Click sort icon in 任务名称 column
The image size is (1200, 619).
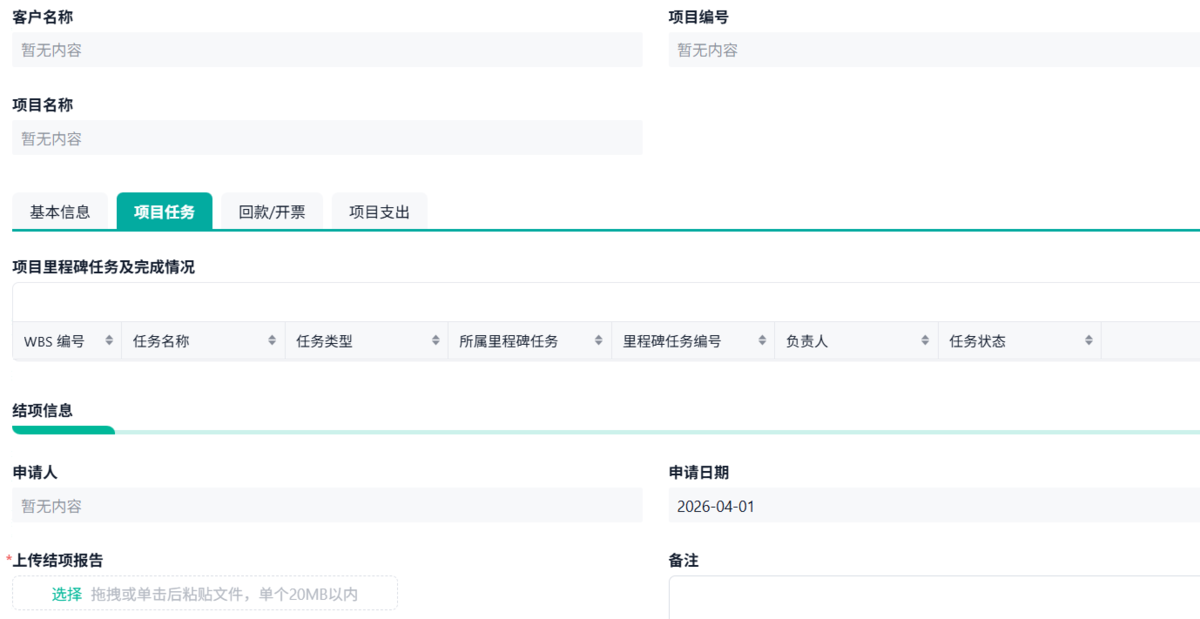click(x=272, y=341)
